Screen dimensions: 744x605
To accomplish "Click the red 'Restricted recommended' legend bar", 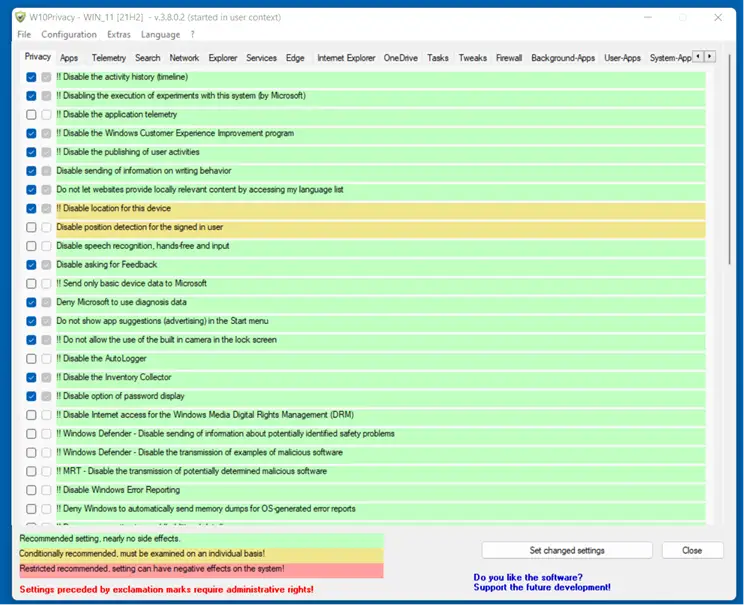I will coord(201,569).
